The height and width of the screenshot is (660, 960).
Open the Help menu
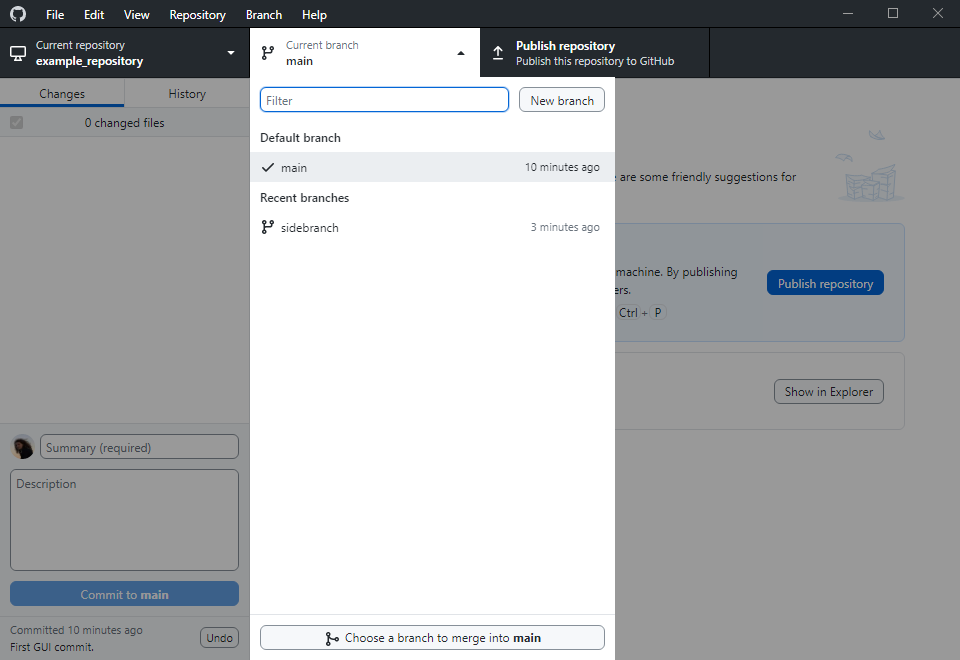314,15
